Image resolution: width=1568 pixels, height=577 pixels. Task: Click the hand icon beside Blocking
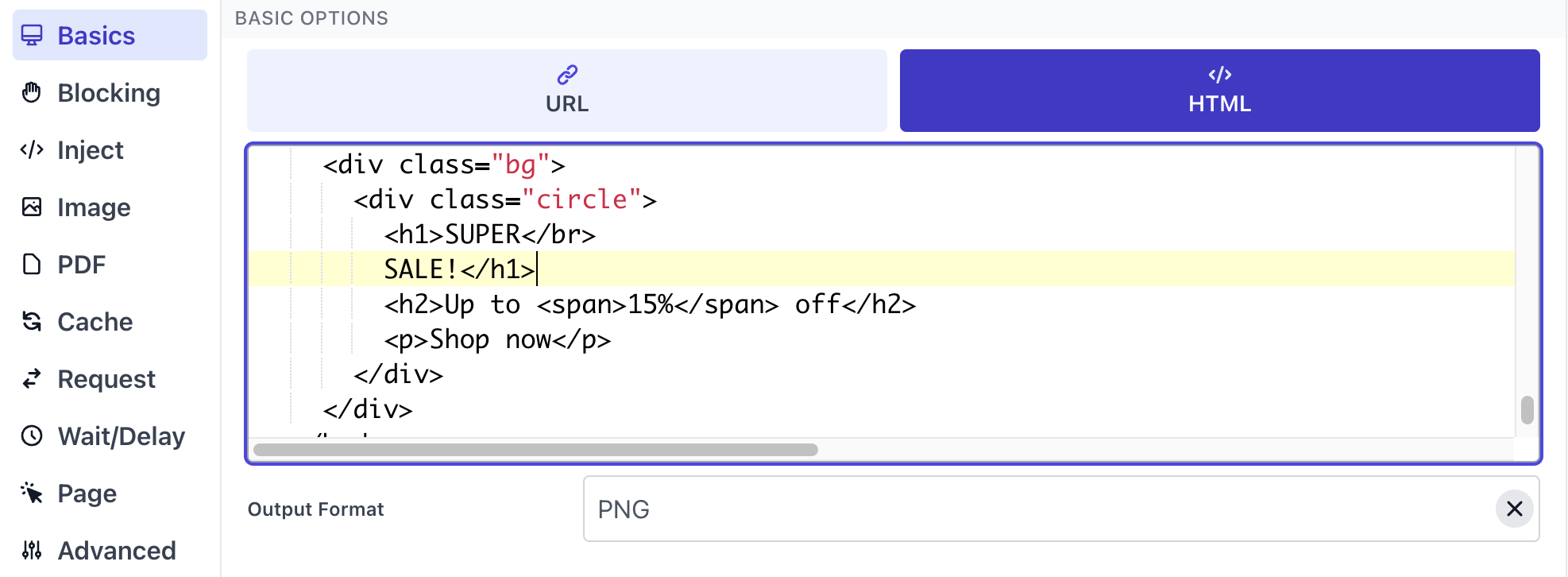pyautogui.click(x=32, y=92)
